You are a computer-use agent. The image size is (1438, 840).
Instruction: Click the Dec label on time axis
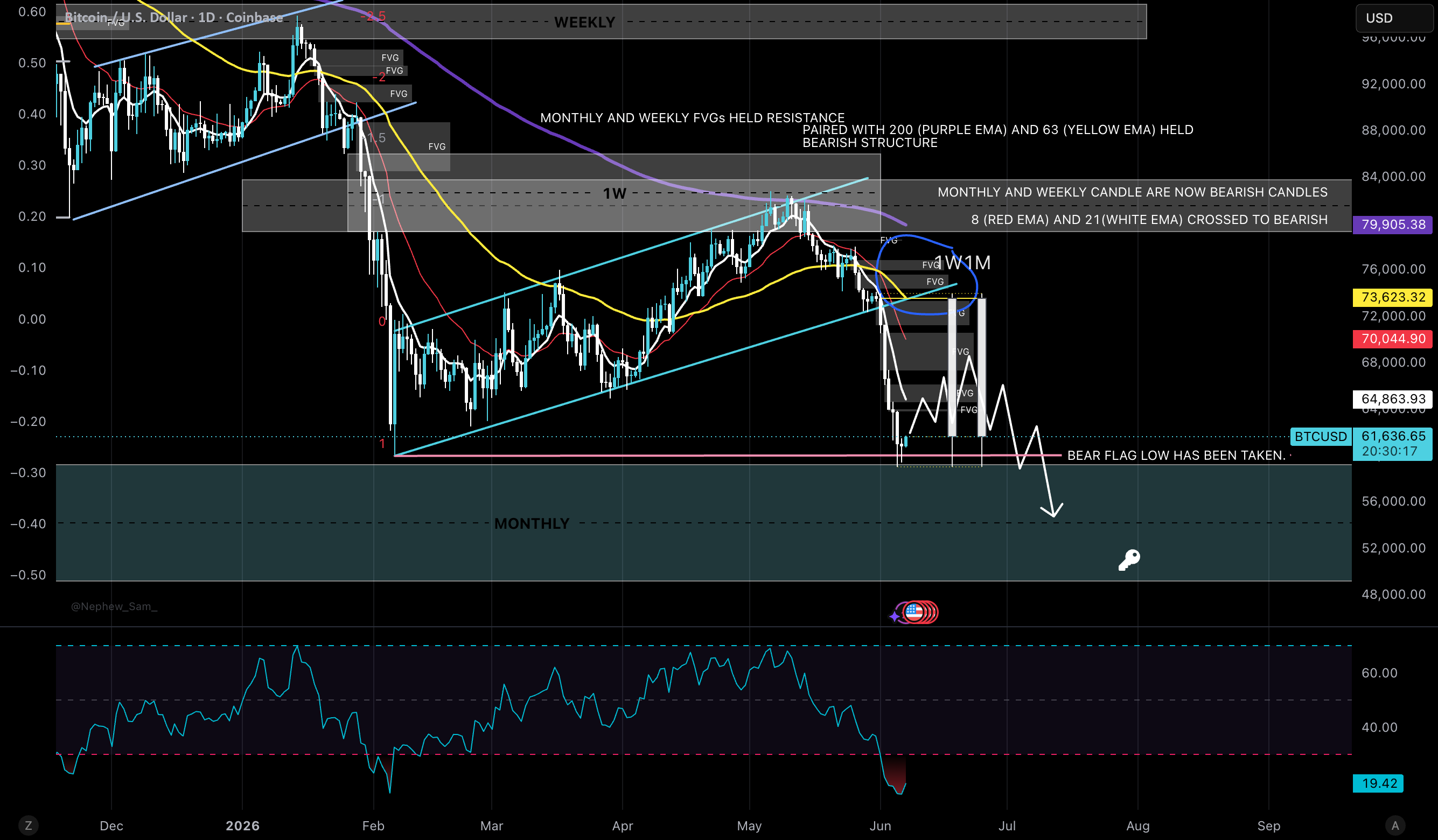(x=111, y=826)
